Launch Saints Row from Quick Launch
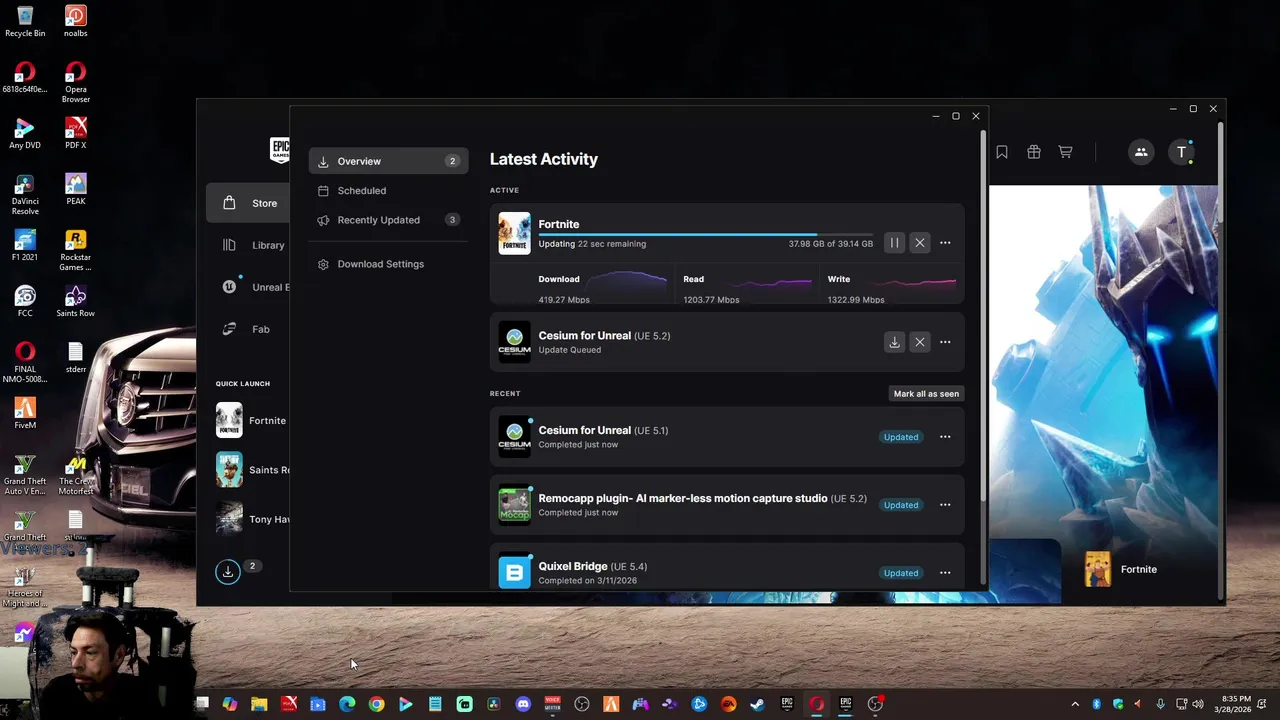Image resolution: width=1280 pixels, height=720 pixels. coord(252,470)
